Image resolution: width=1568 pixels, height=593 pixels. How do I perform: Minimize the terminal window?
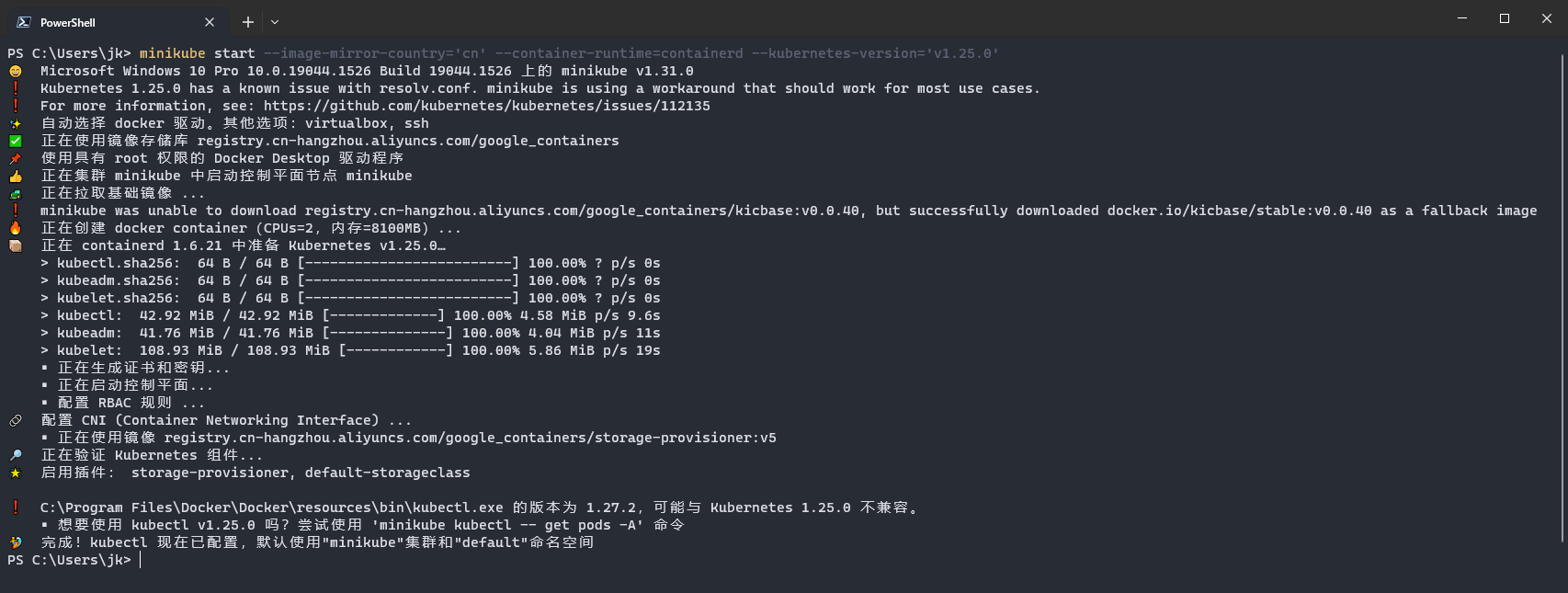pyautogui.click(x=1462, y=18)
